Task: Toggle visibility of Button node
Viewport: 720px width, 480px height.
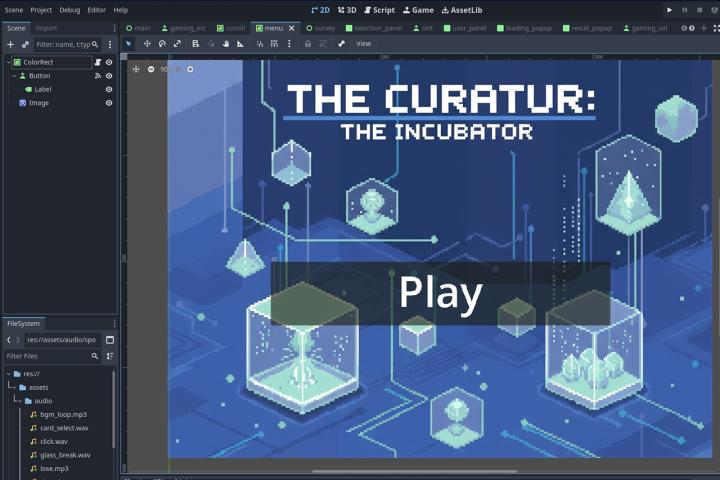Action: (109, 76)
